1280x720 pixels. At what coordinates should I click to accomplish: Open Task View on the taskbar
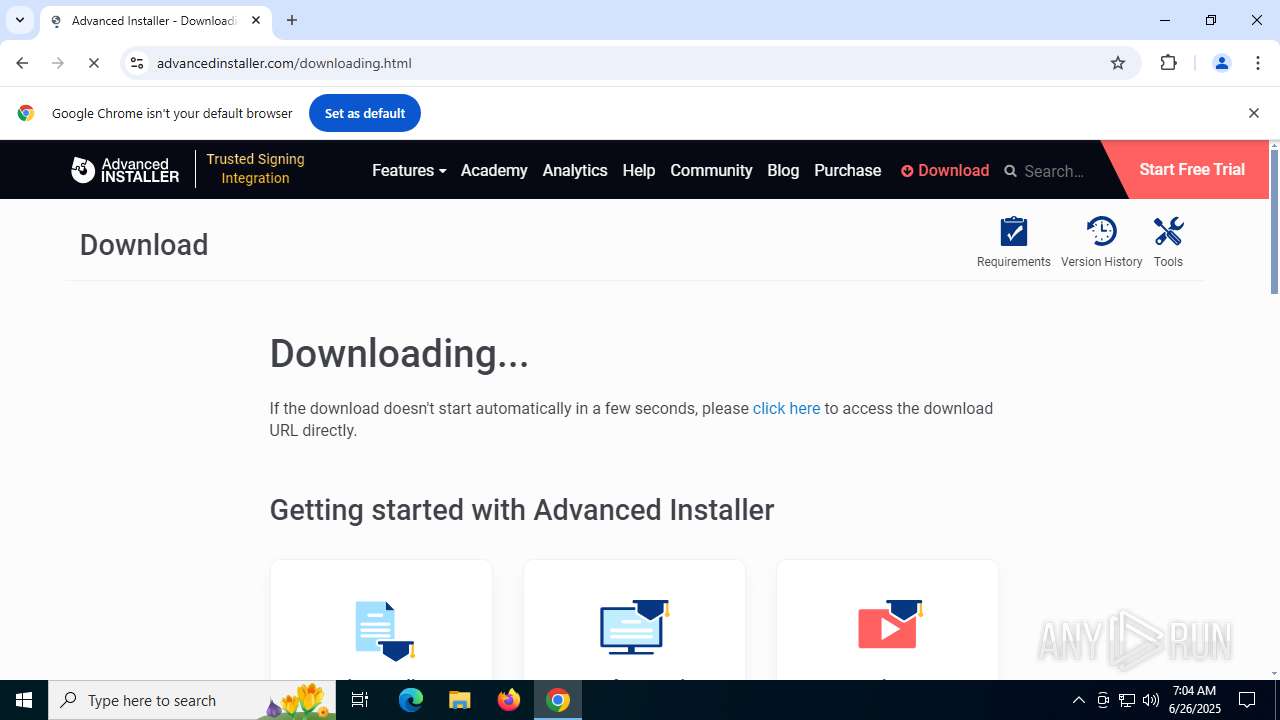pyautogui.click(x=360, y=700)
